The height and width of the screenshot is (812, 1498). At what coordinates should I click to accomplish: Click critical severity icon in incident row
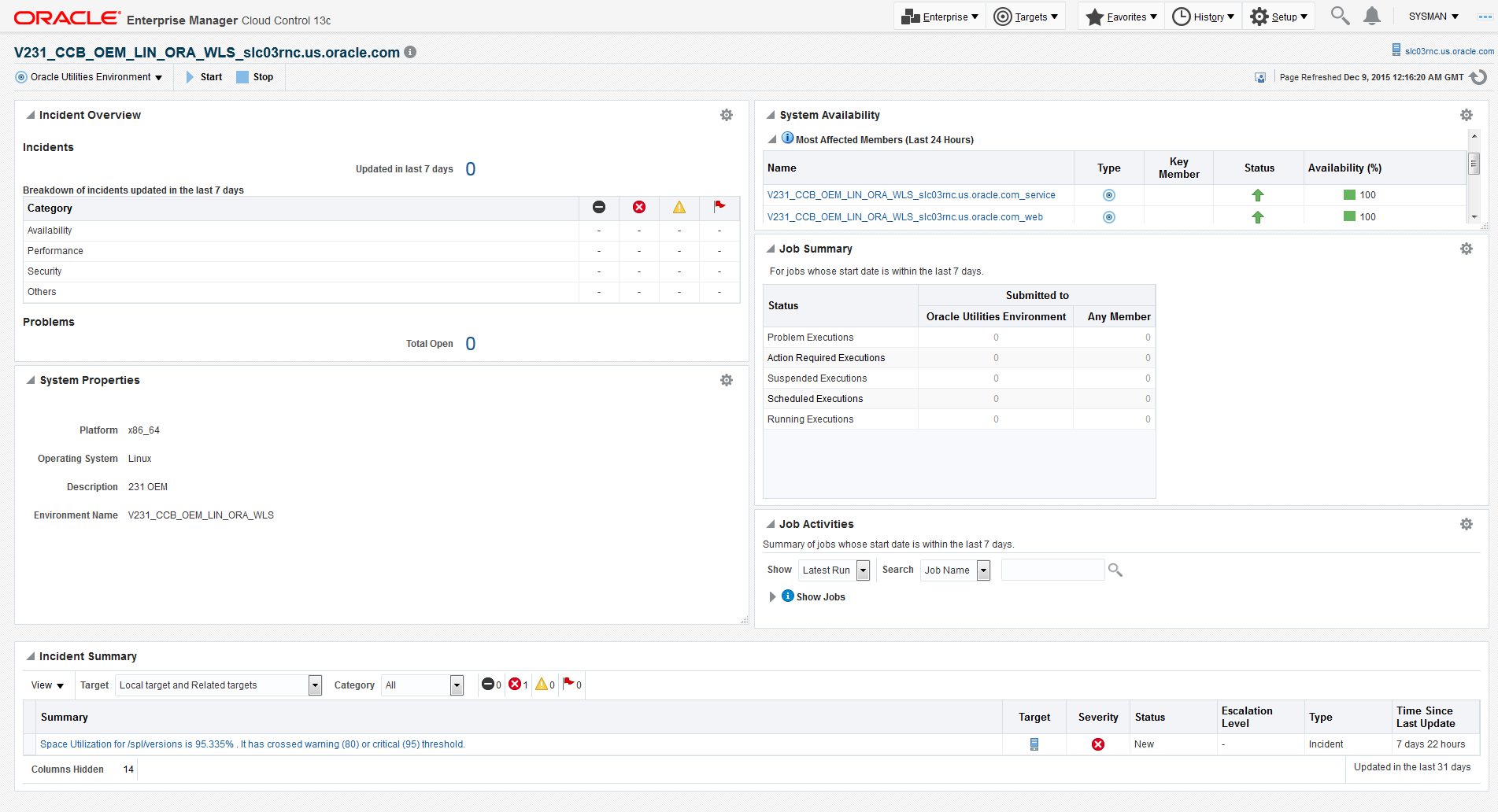tap(1098, 744)
